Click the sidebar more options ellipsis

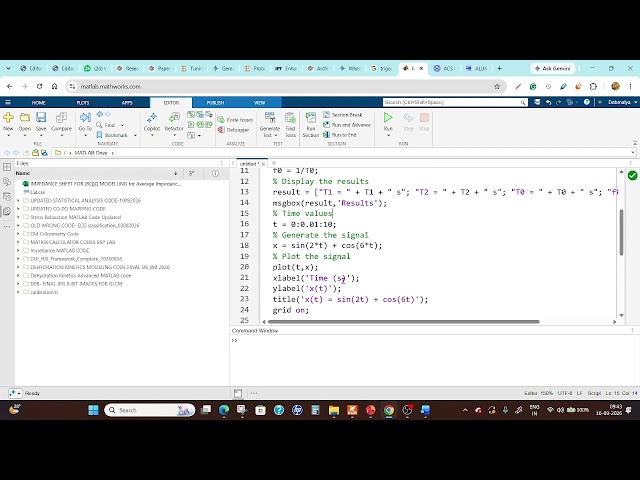point(7,227)
